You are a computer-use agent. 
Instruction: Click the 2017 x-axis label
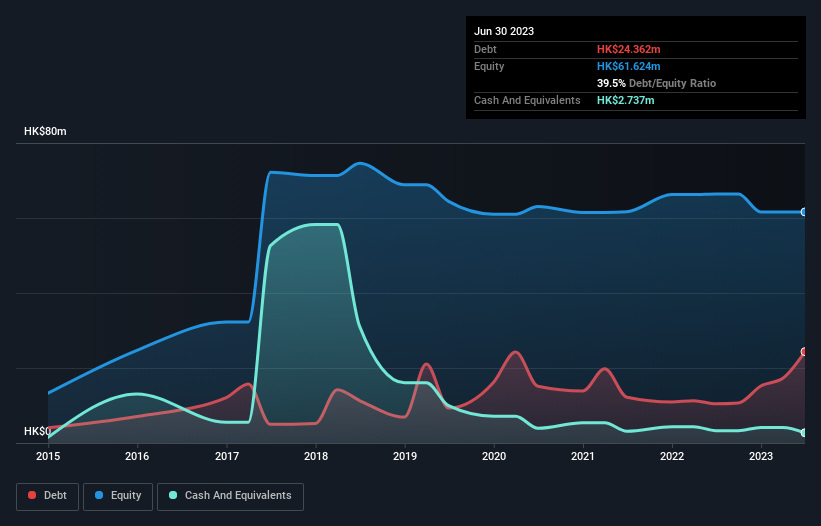point(227,456)
